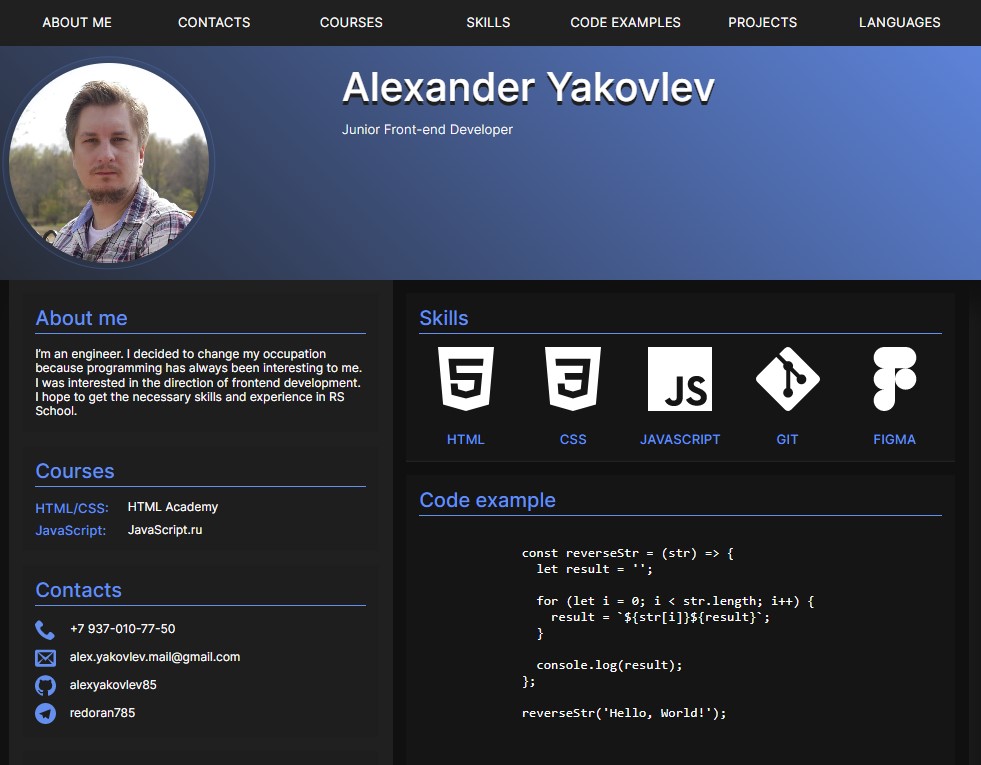This screenshot has height=765, width=981.
Task: Open the PROJECTS navigation item
Action: coord(762,22)
